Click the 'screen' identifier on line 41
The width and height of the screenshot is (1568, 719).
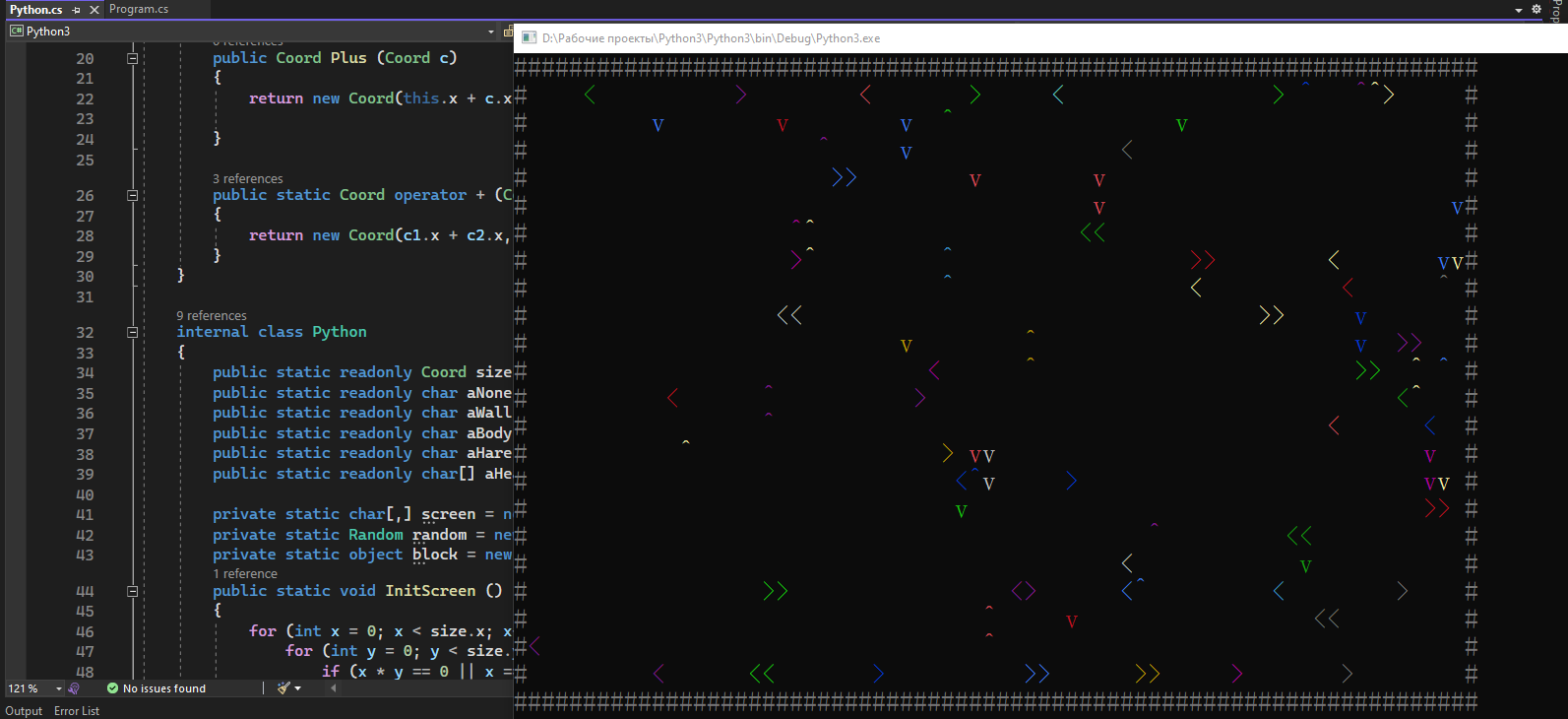click(449, 514)
